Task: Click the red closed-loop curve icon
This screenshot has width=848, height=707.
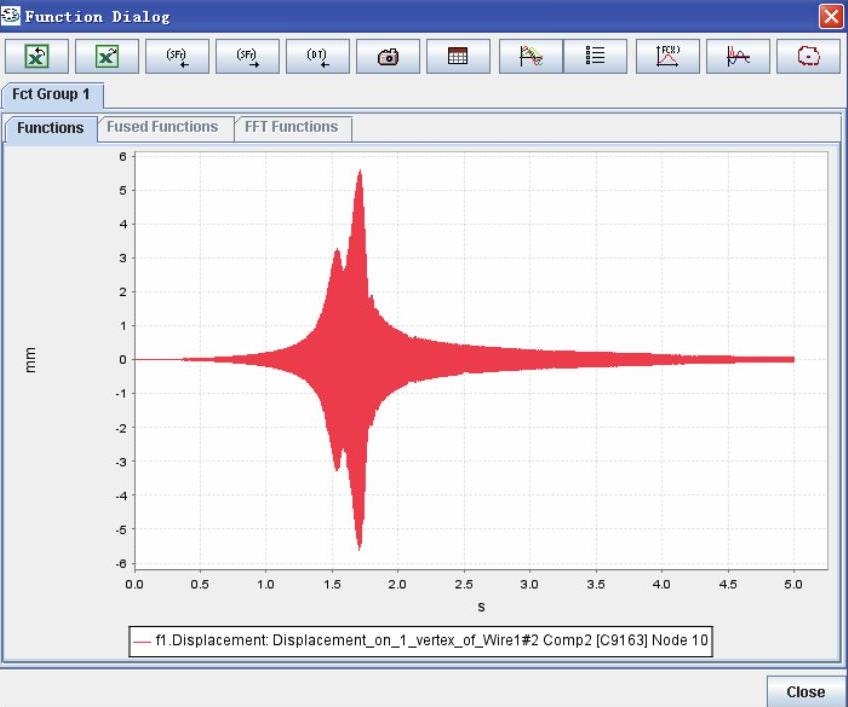Action: pyautogui.click(x=808, y=57)
